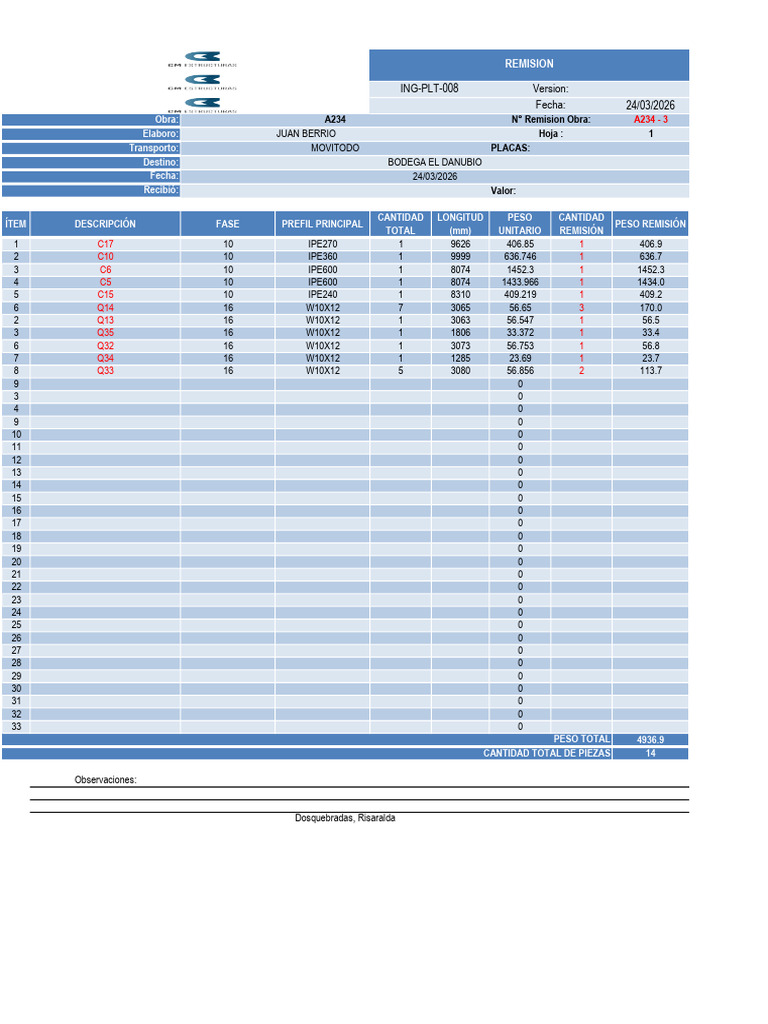Click the remission weight 170.0
The width and height of the screenshot is (768, 1024).
point(651,308)
